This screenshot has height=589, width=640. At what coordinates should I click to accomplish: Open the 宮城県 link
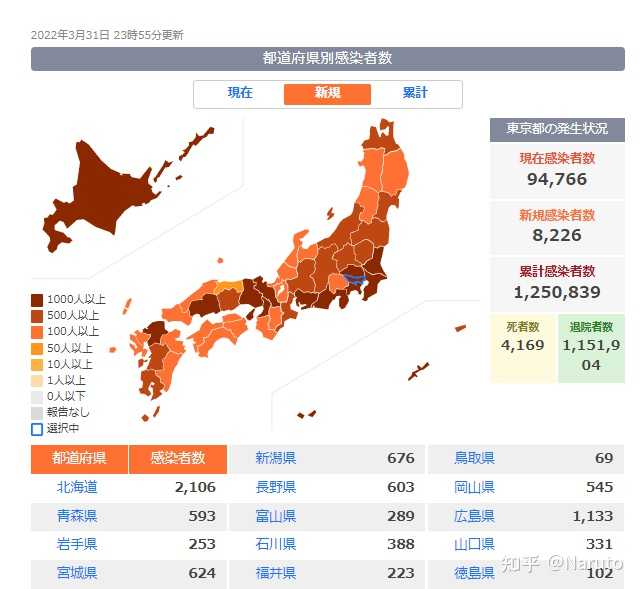[x=77, y=573]
